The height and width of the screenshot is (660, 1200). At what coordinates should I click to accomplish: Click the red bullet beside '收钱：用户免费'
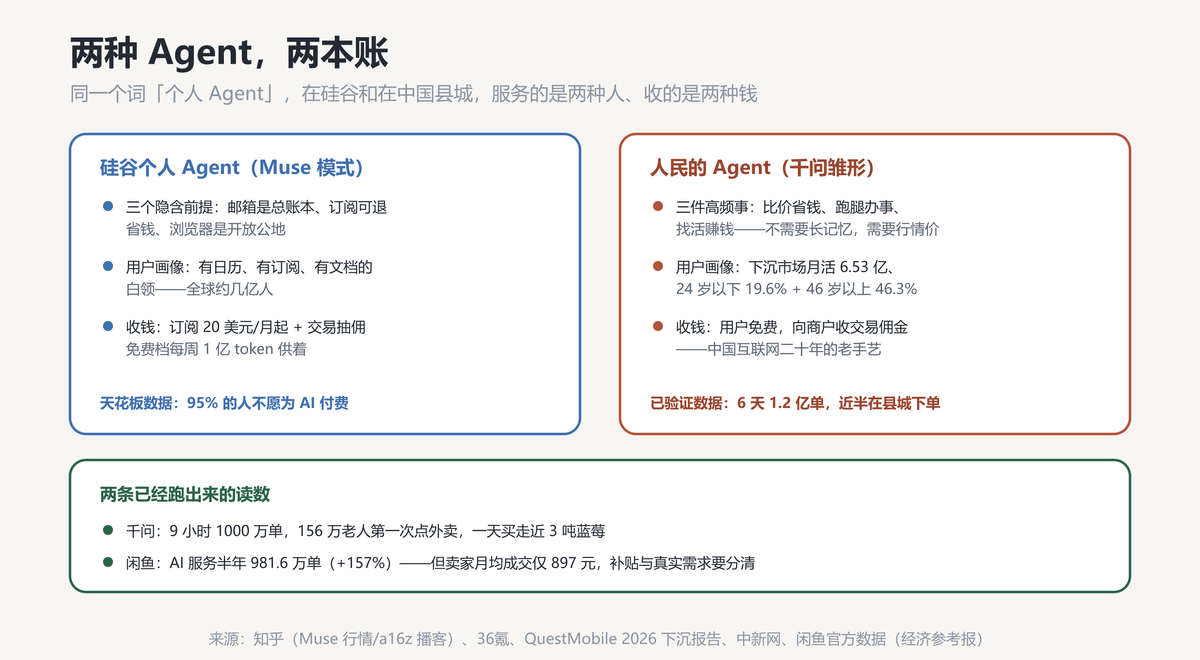[657, 327]
